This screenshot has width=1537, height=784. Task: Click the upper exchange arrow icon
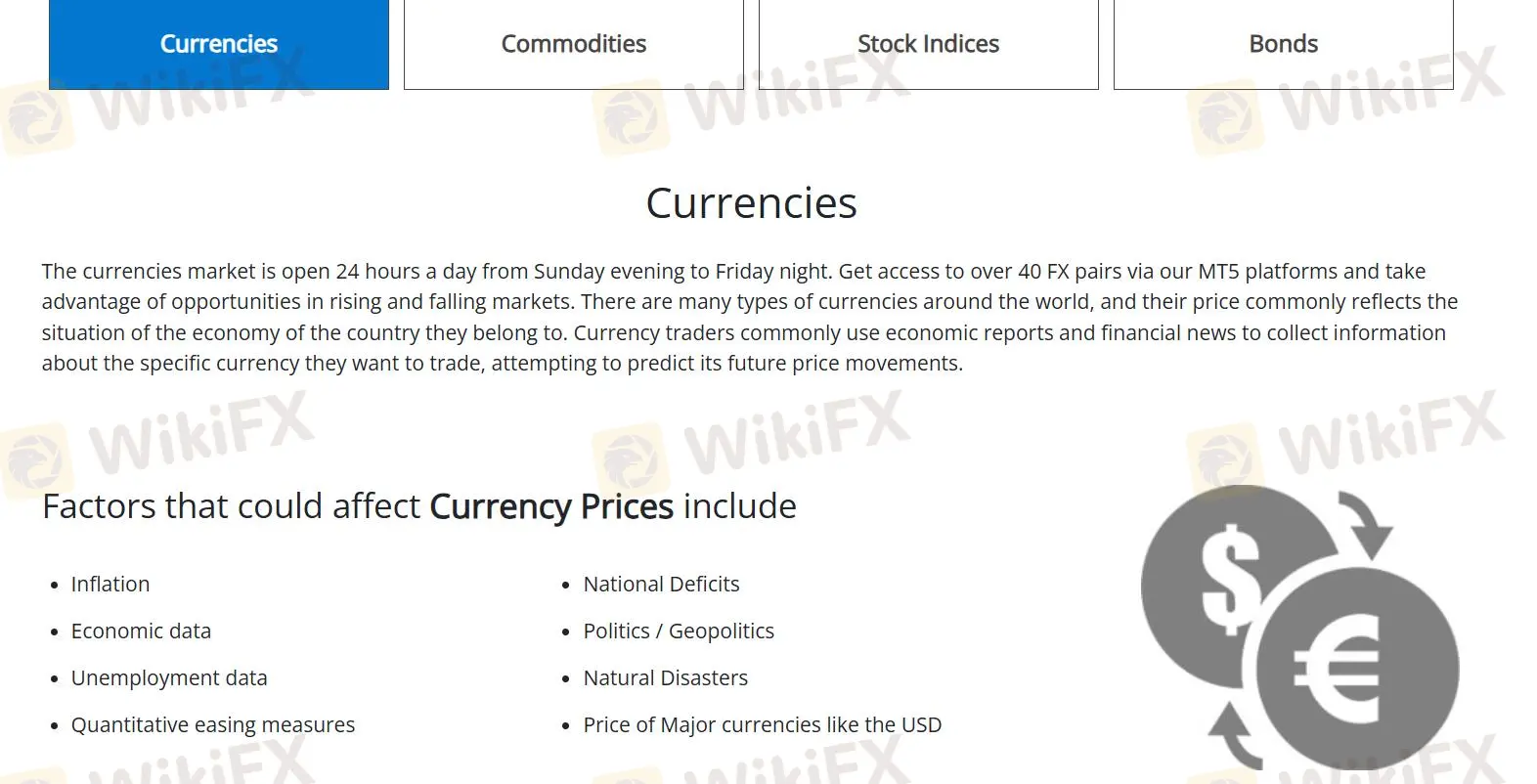(x=1367, y=525)
